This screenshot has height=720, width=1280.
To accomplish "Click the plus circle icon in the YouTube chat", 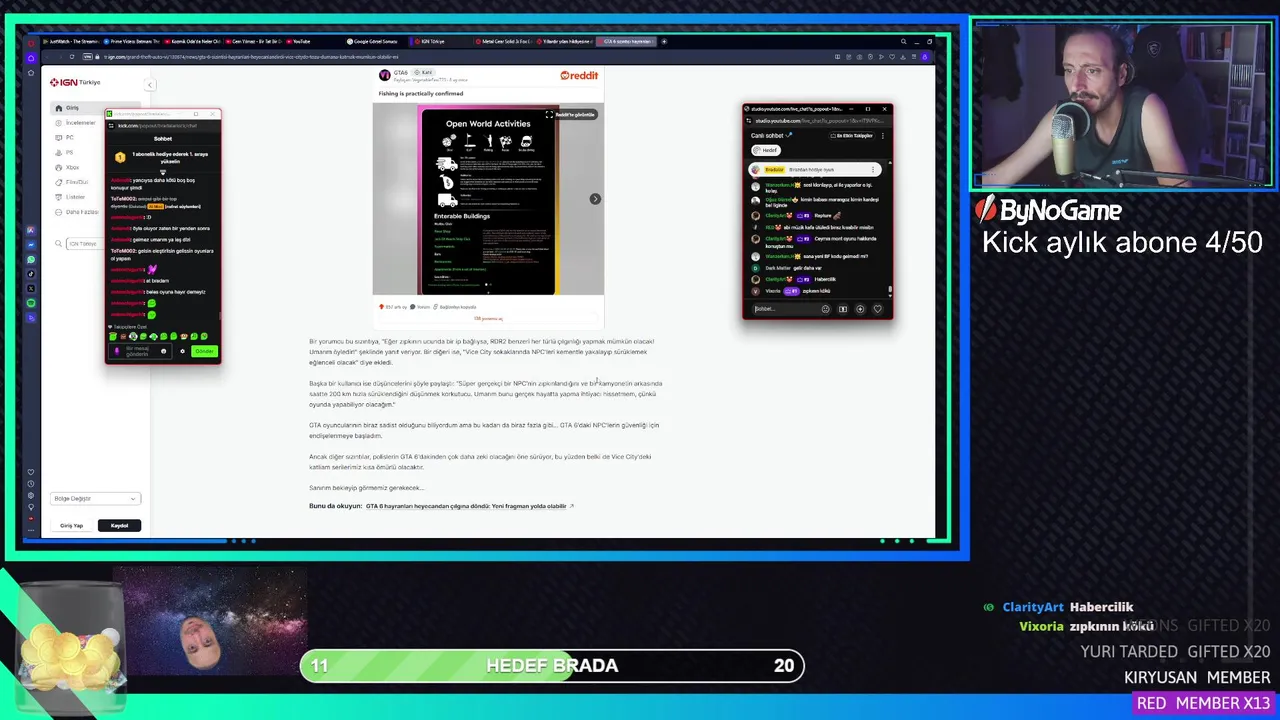I will pyautogui.click(x=860, y=309).
